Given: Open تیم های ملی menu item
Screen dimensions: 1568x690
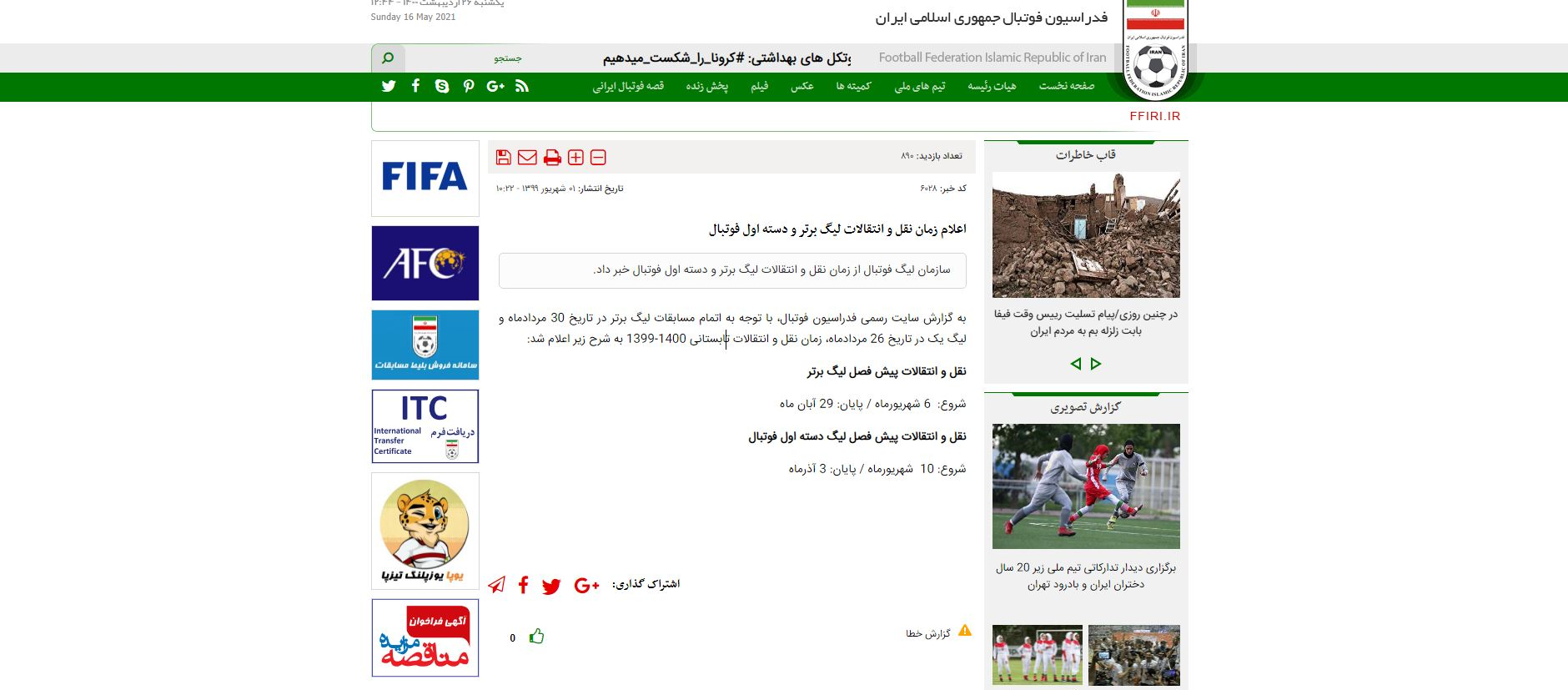Looking at the screenshot, I should [x=920, y=86].
